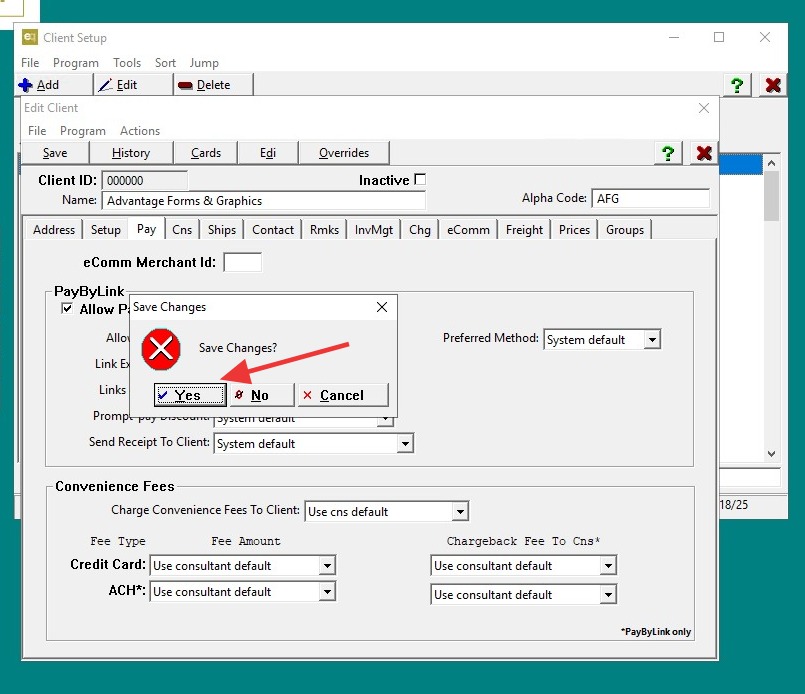
Task: Click the Name field with Advantage Forms & Graphics
Action: tap(264, 201)
